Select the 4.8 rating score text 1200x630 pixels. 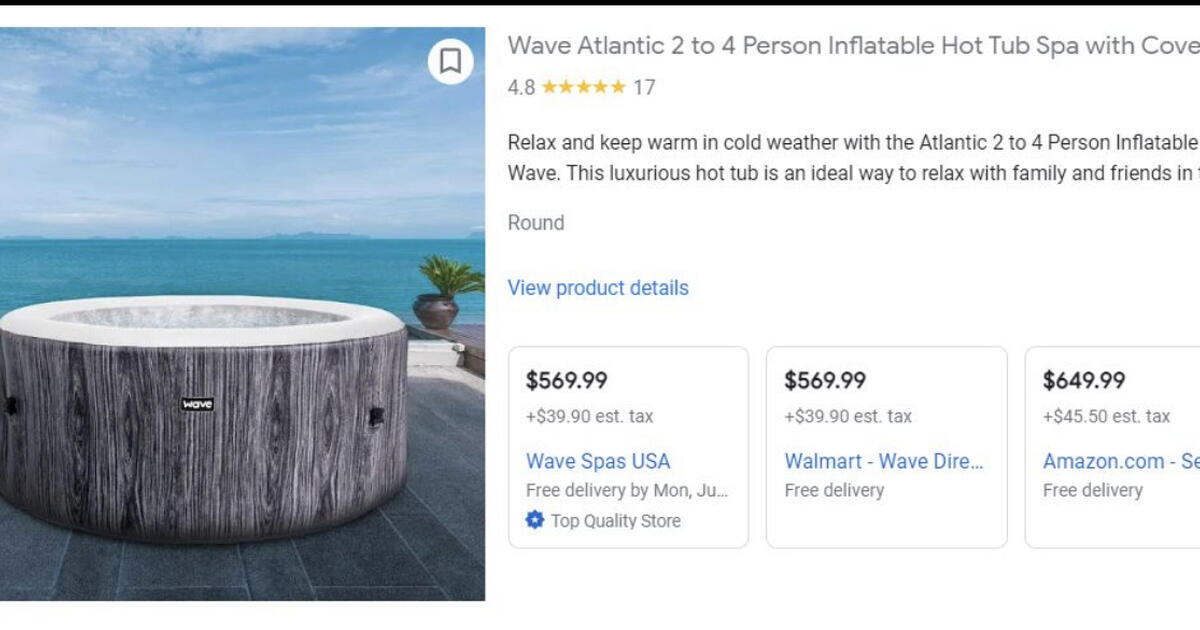(521, 87)
